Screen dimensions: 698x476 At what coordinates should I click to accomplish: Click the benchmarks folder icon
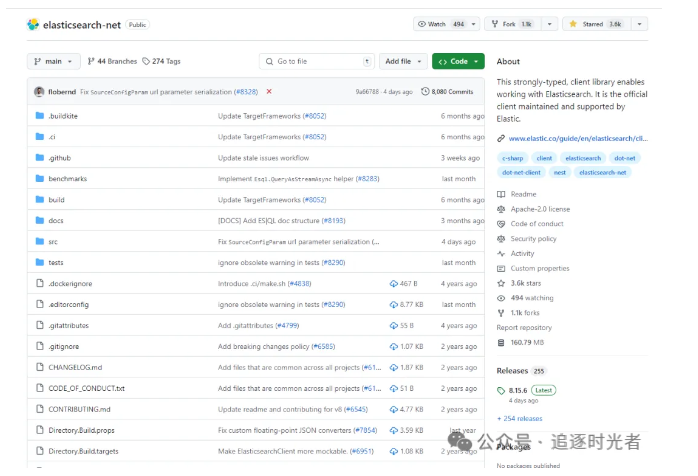tap(40, 179)
